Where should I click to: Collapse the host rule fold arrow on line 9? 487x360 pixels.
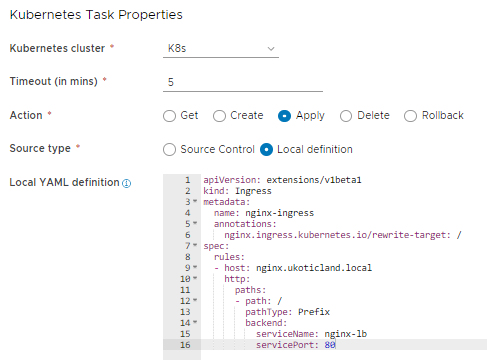(195, 267)
